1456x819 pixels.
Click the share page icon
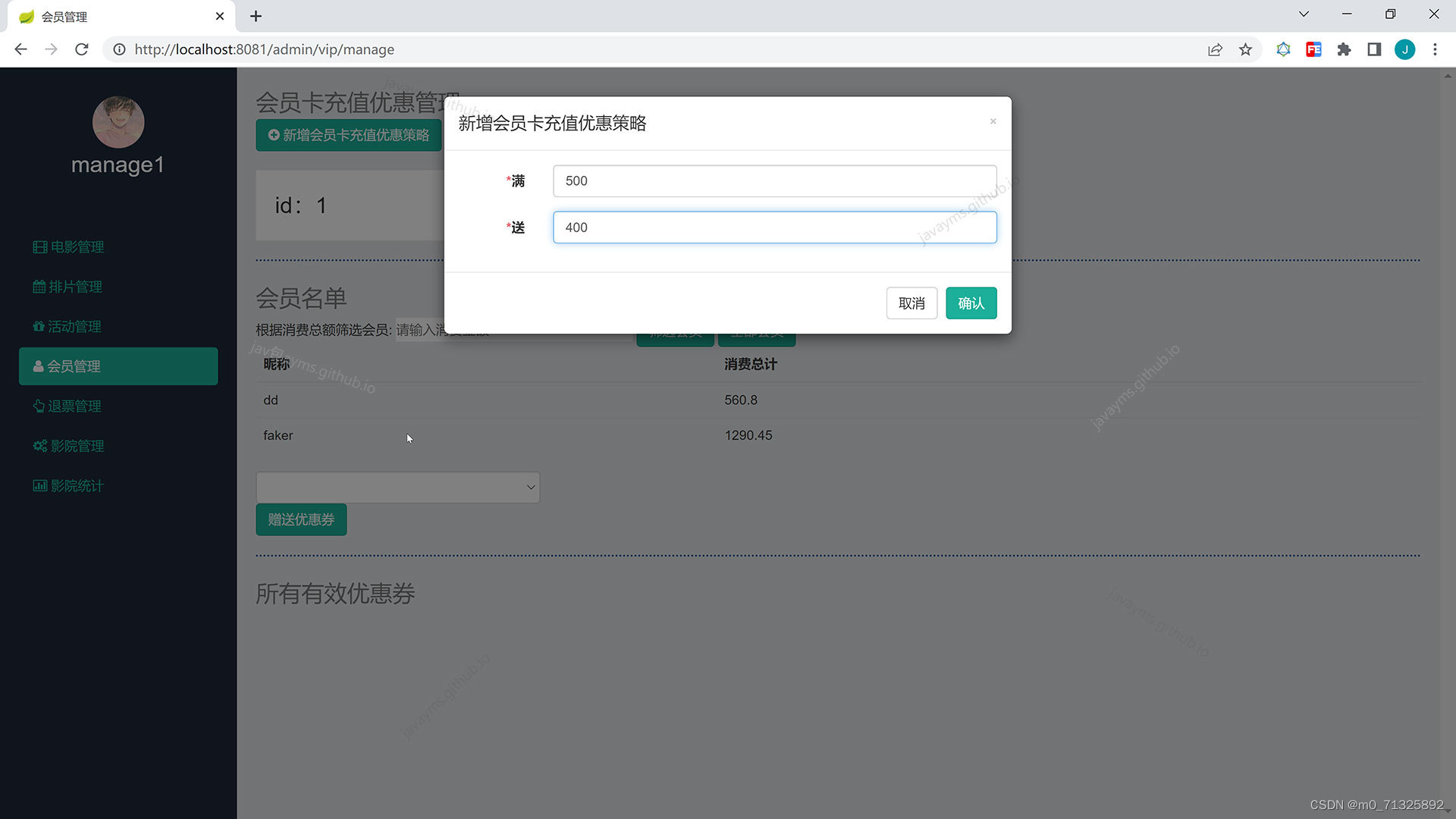click(1215, 49)
